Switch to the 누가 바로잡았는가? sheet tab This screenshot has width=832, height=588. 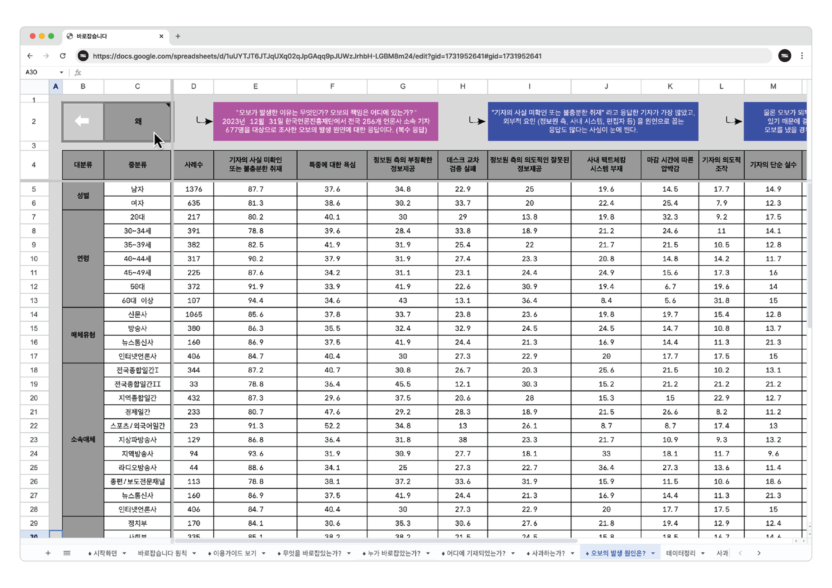(389, 552)
